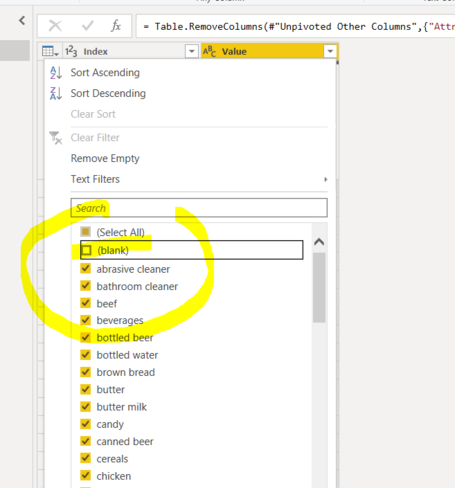Select Clear Filter menu entry
The width and height of the screenshot is (455, 488).
tap(95, 138)
